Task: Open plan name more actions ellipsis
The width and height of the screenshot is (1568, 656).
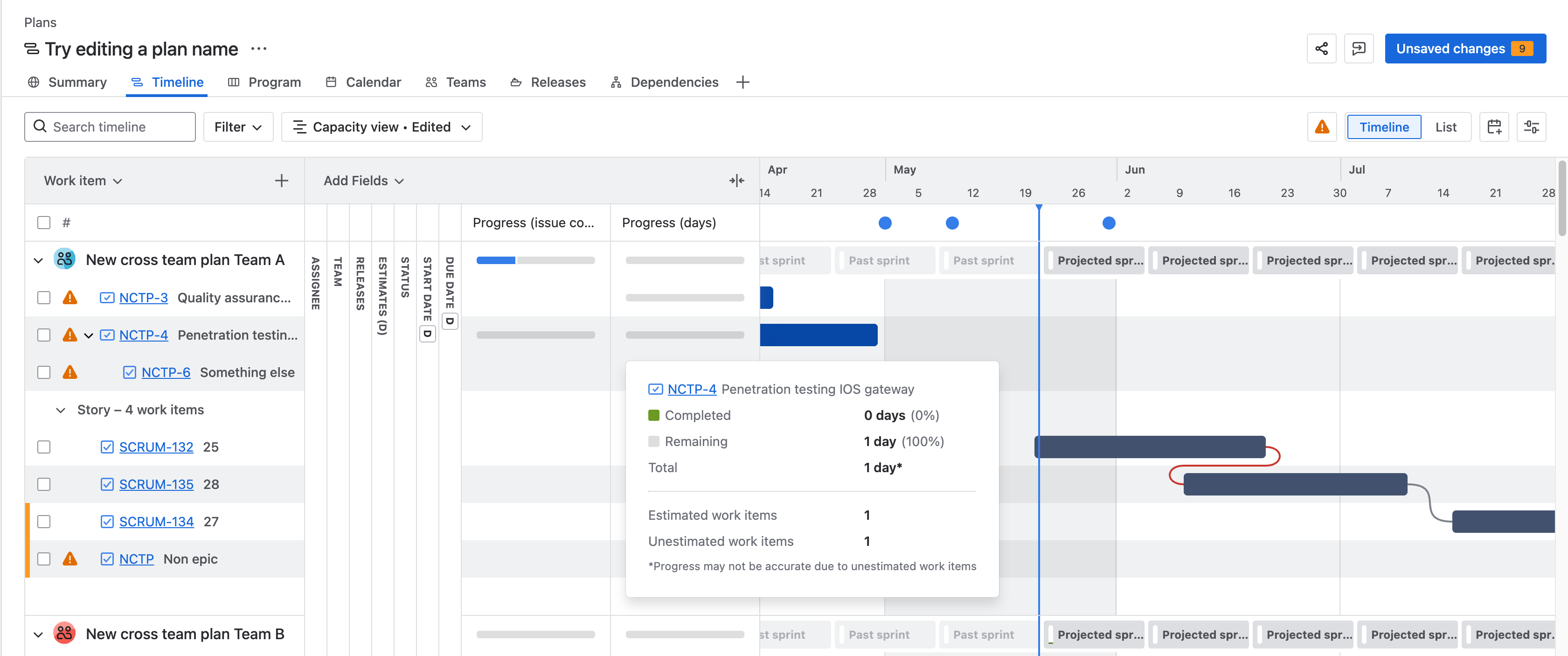Action: click(259, 49)
